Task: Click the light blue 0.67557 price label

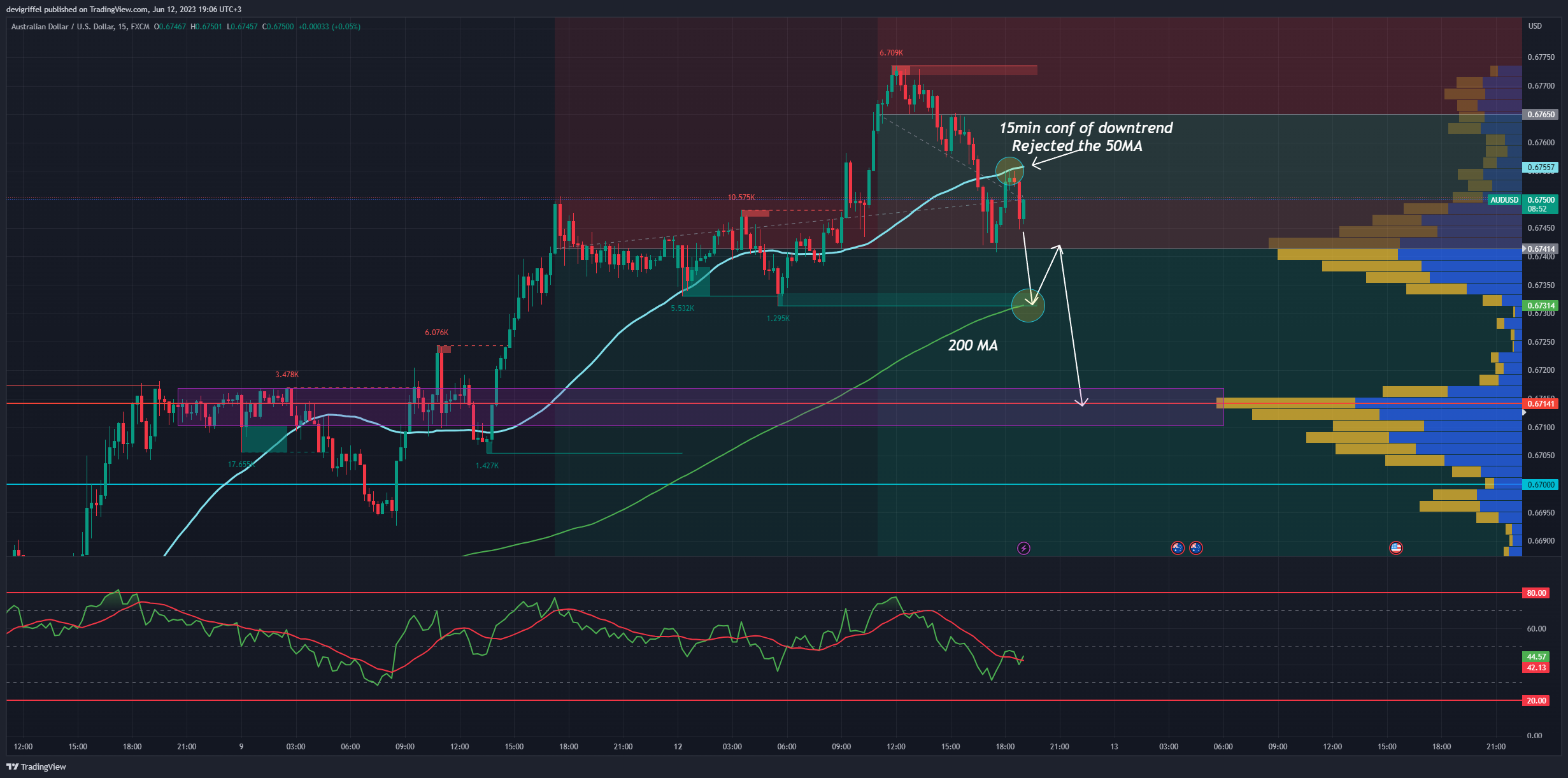Action: pos(1541,168)
